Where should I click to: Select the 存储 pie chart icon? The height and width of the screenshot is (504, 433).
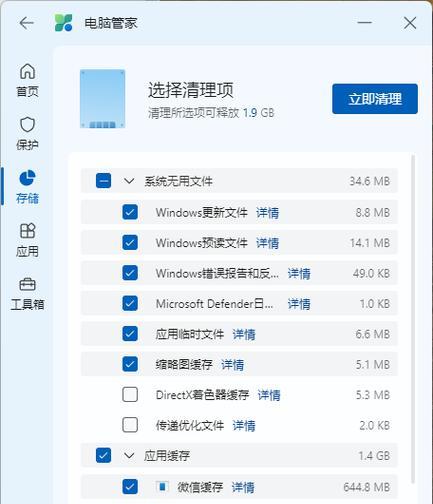click(27, 178)
